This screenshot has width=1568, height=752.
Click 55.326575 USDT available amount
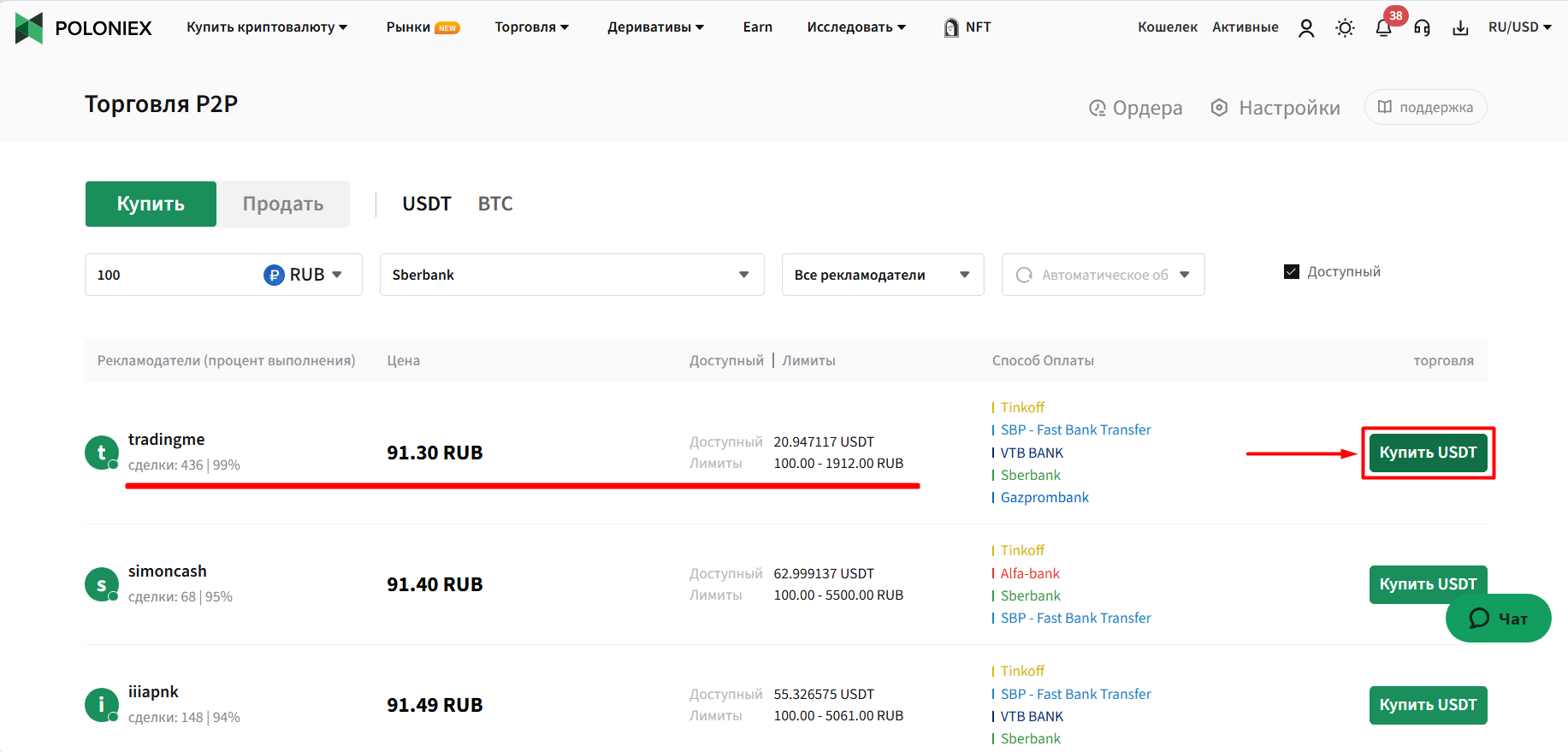(x=824, y=694)
